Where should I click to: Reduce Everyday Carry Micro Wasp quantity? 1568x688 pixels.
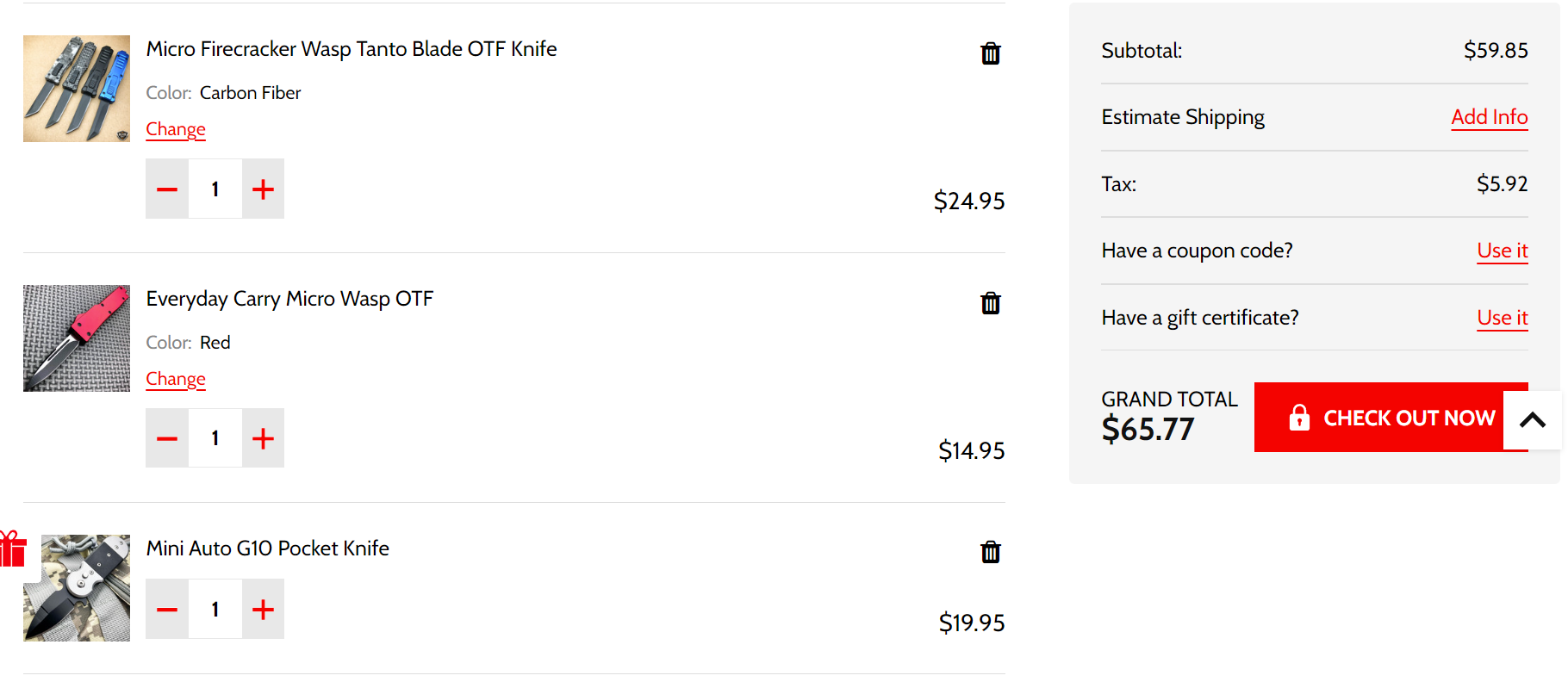tap(167, 438)
